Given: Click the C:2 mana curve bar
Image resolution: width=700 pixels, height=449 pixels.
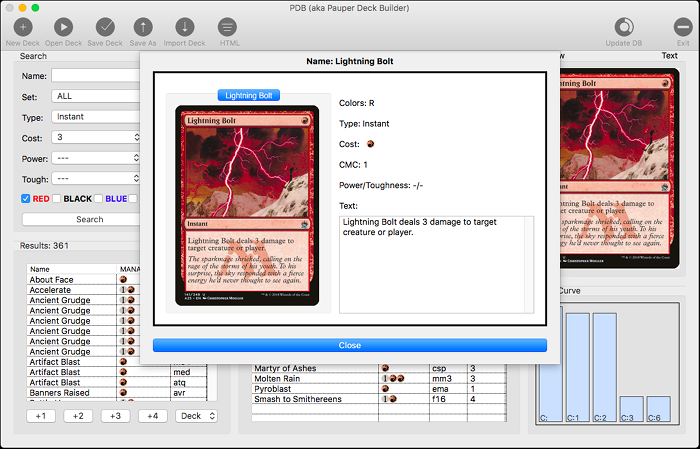Looking at the screenshot, I should coord(605,367).
